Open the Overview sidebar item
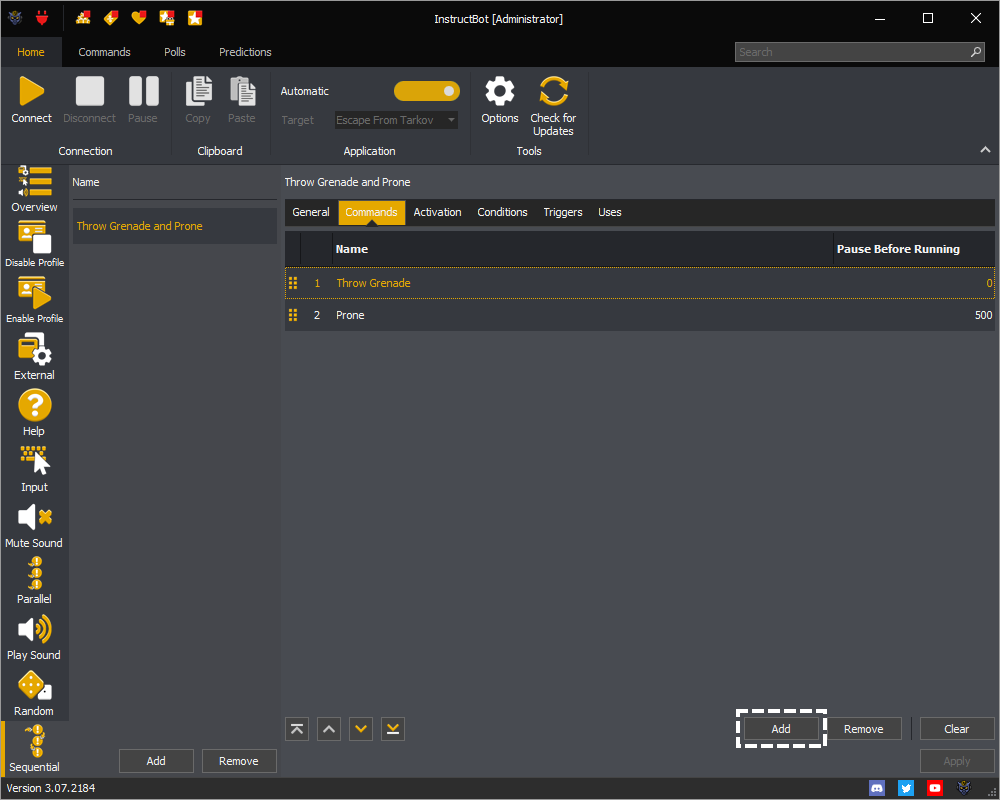 (x=34, y=189)
